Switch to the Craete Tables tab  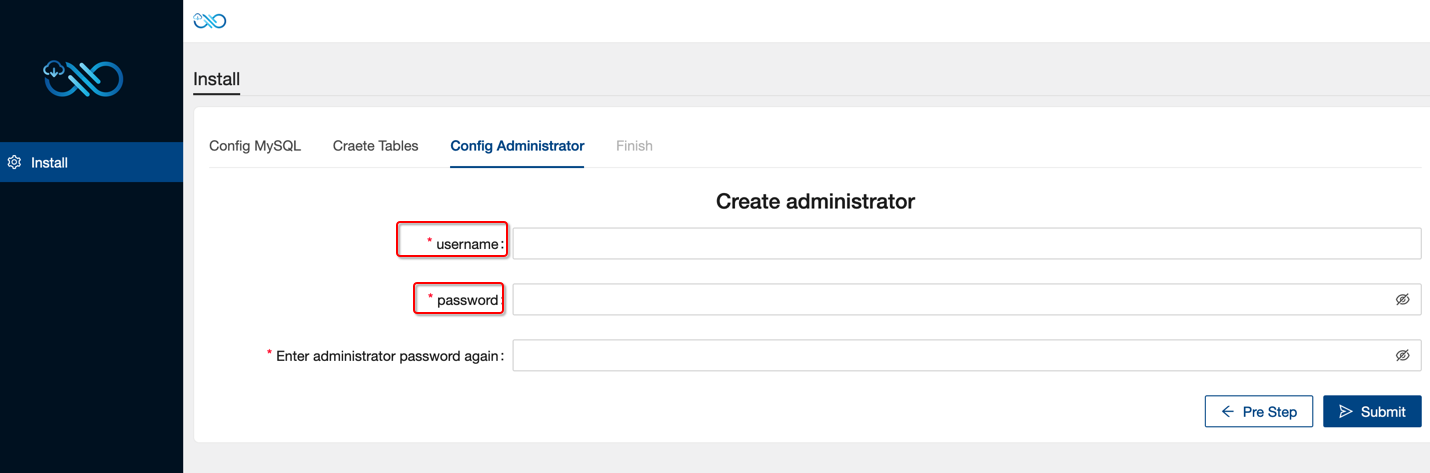point(376,146)
